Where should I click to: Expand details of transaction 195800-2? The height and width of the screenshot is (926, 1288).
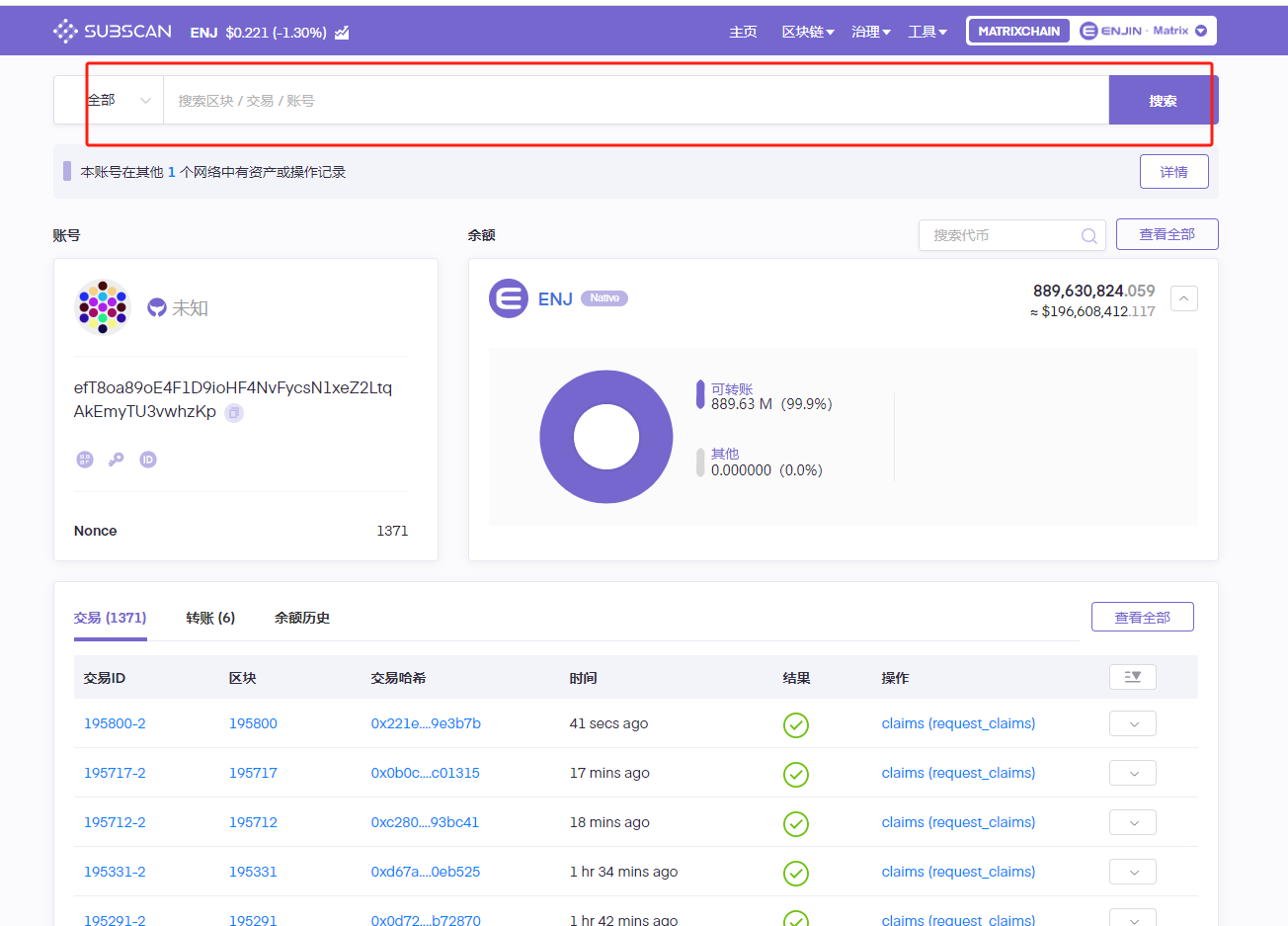[1132, 723]
